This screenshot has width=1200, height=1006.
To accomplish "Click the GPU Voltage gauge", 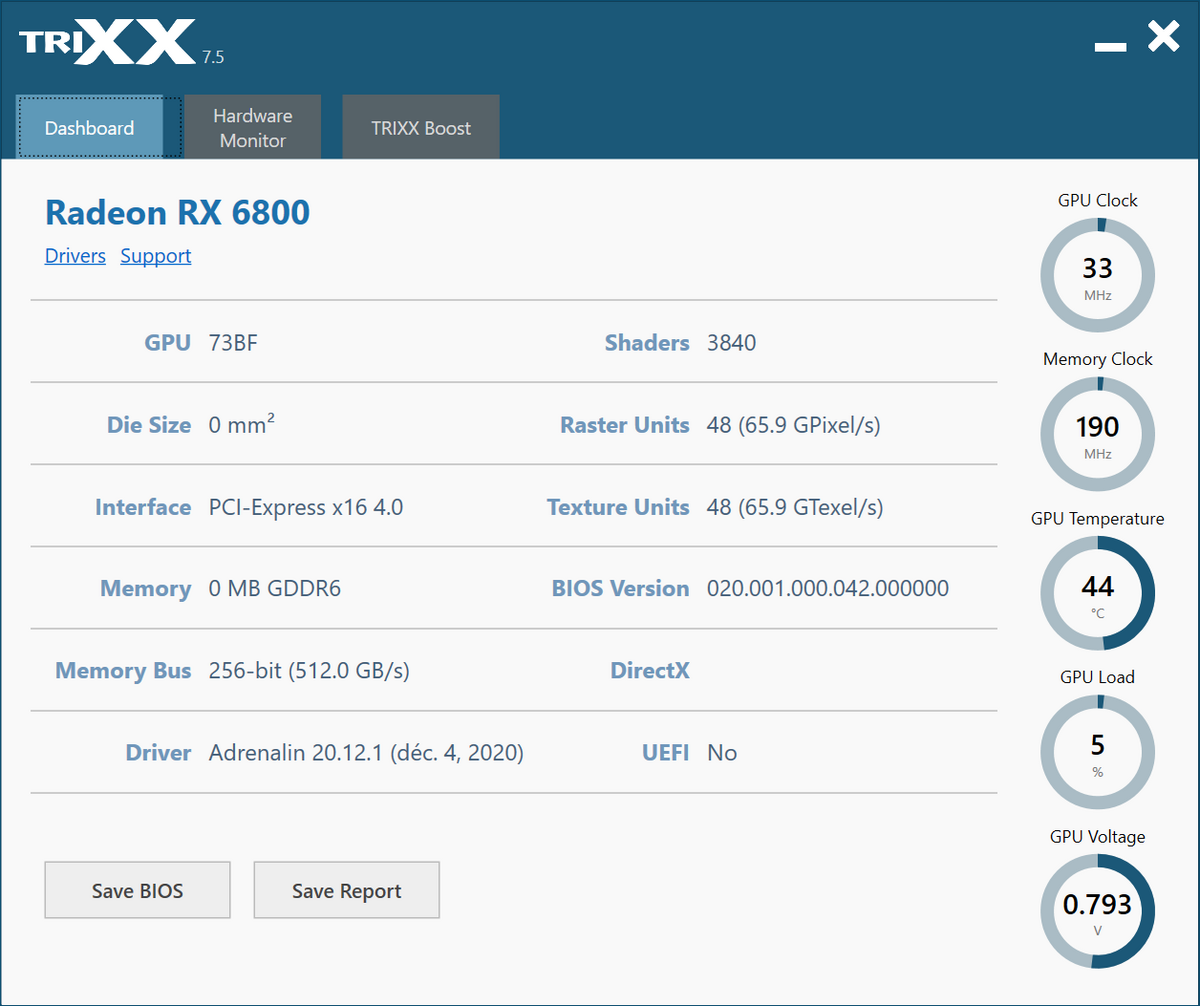I will click(x=1098, y=911).
